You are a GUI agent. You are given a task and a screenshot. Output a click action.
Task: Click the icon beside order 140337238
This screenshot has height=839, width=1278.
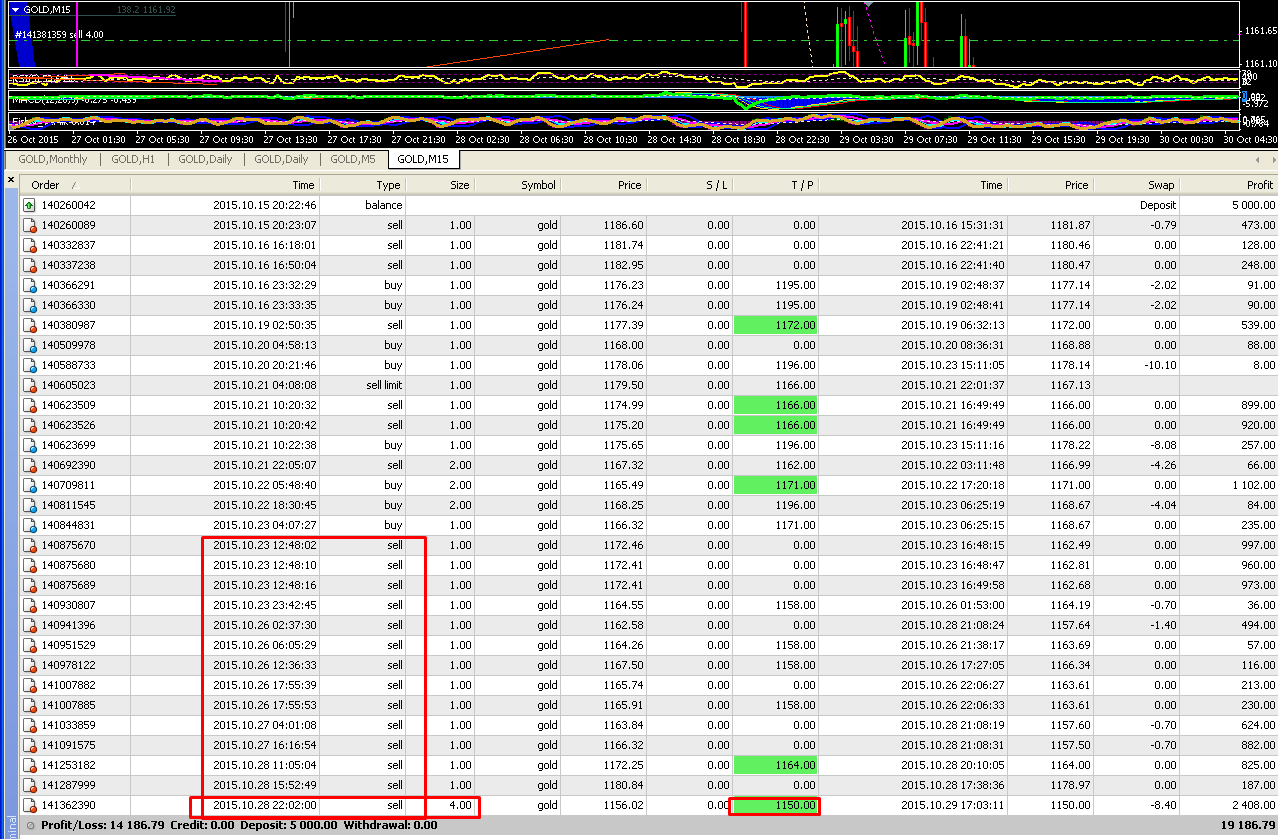29,265
